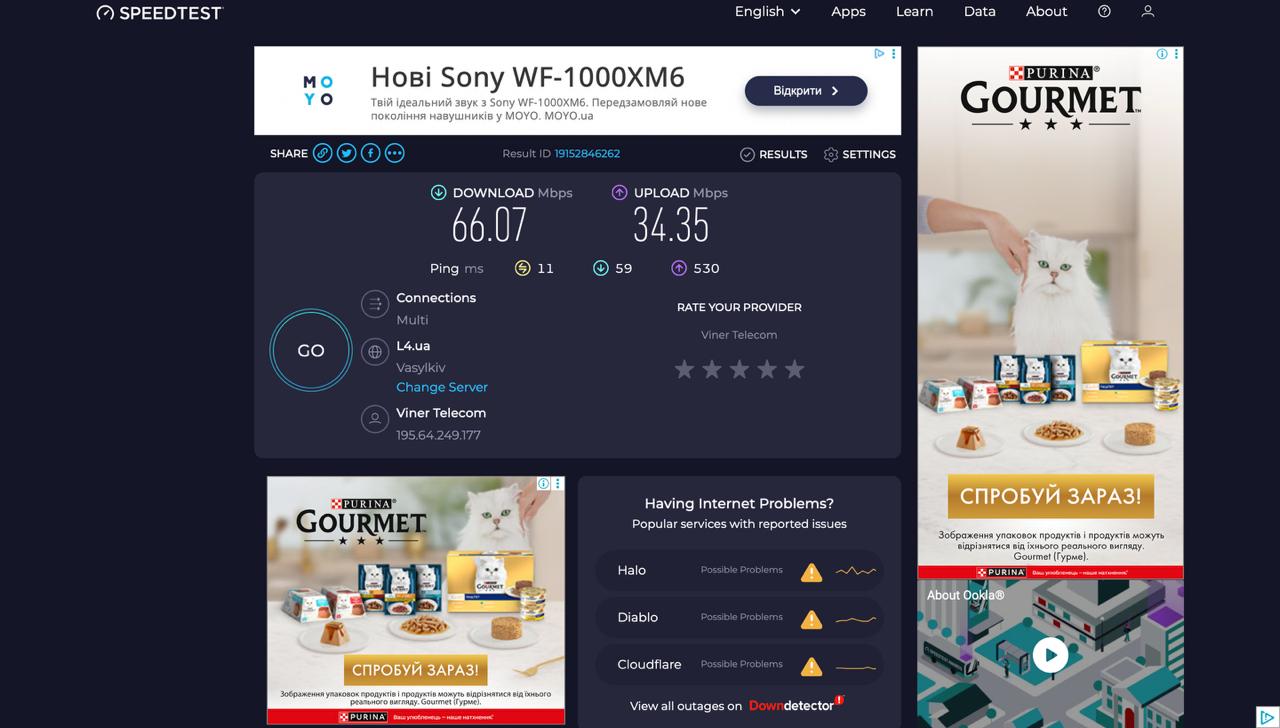The height and width of the screenshot is (728, 1280).
Task: Click the Відкрити button on Sony ad
Action: [x=806, y=91]
